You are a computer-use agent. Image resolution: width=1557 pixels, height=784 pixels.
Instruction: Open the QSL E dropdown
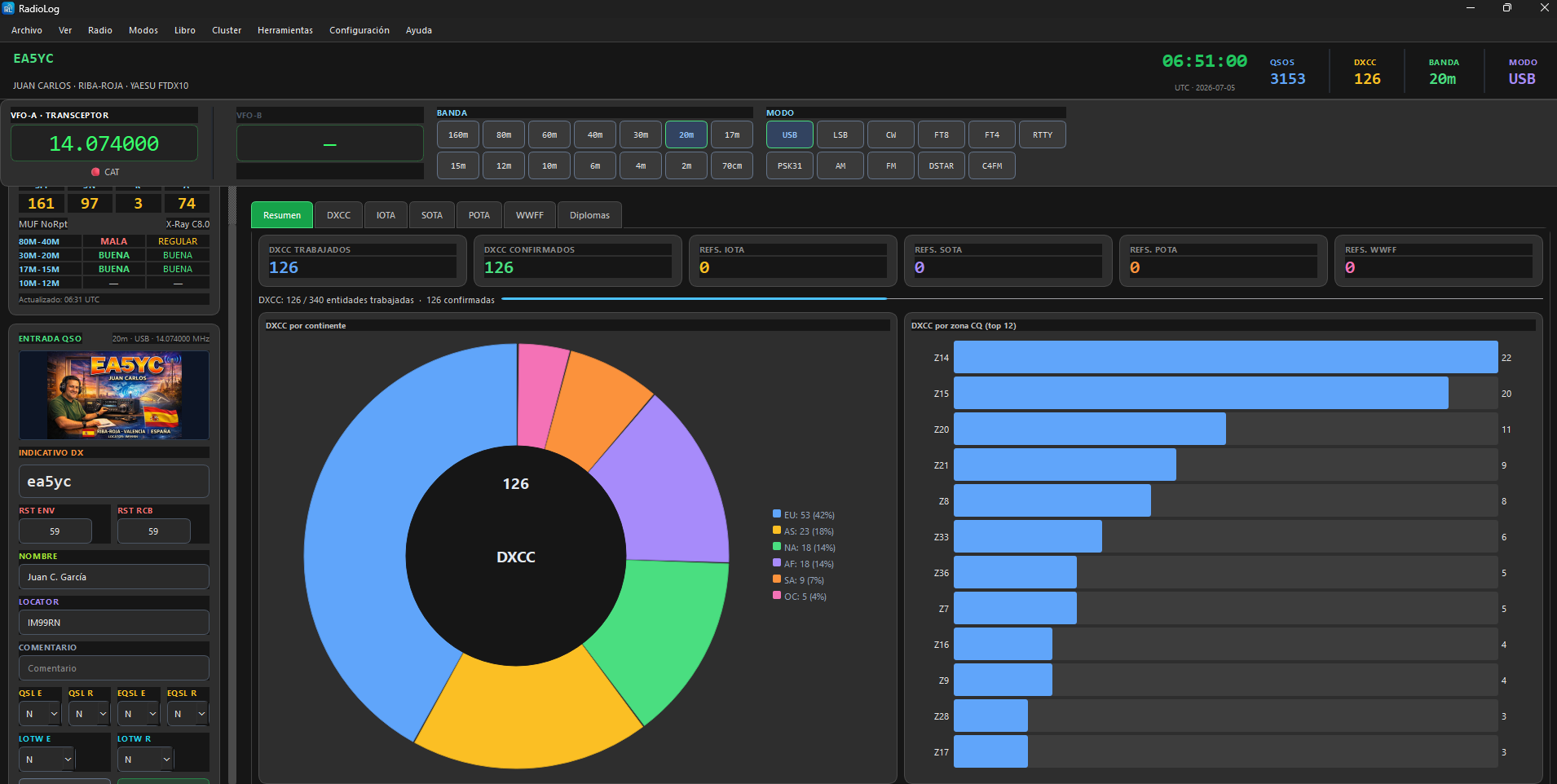point(40,714)
